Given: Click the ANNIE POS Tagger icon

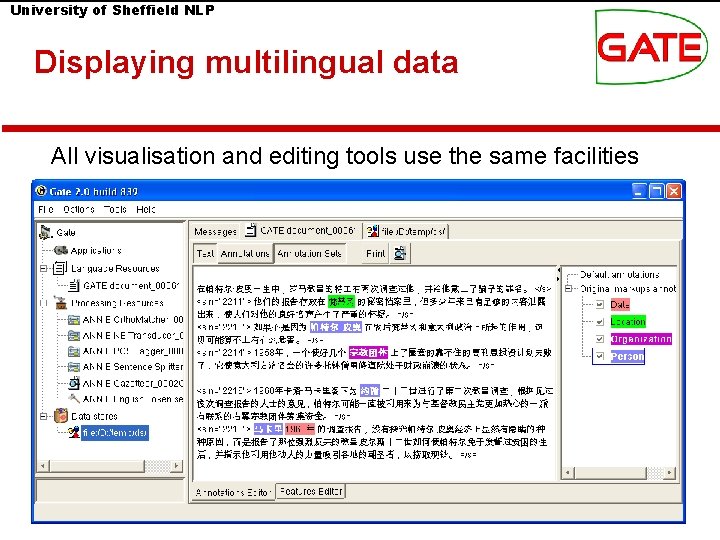Looking at the screenshot, I should coord(73,352).
